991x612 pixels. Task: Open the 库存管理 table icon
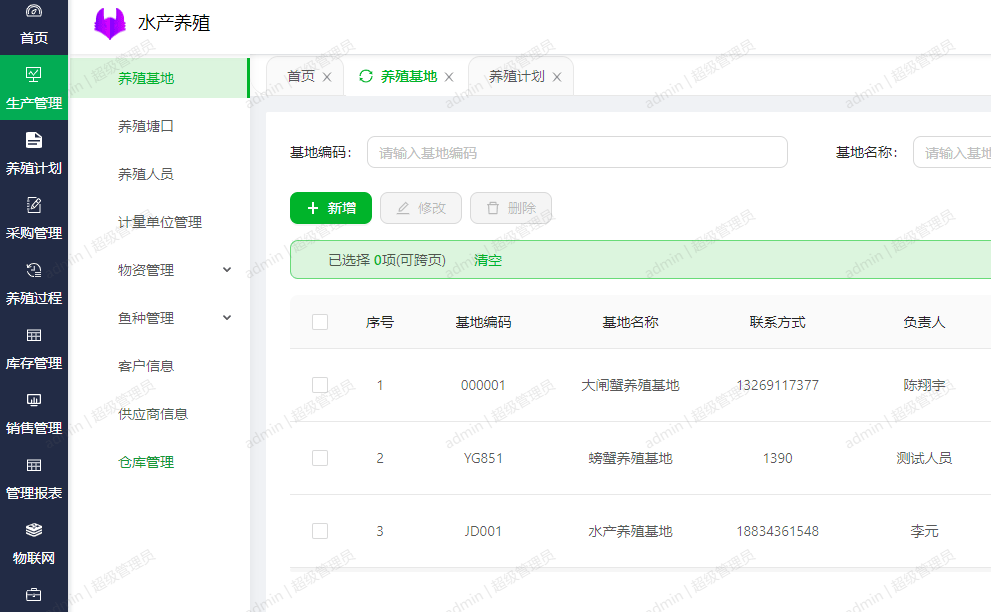tap(33, 335)
